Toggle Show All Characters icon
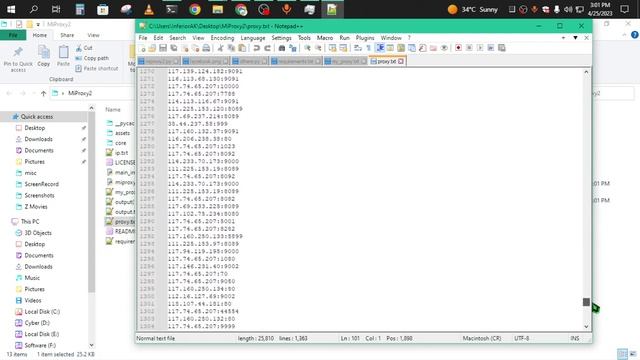 click(369, 48)
